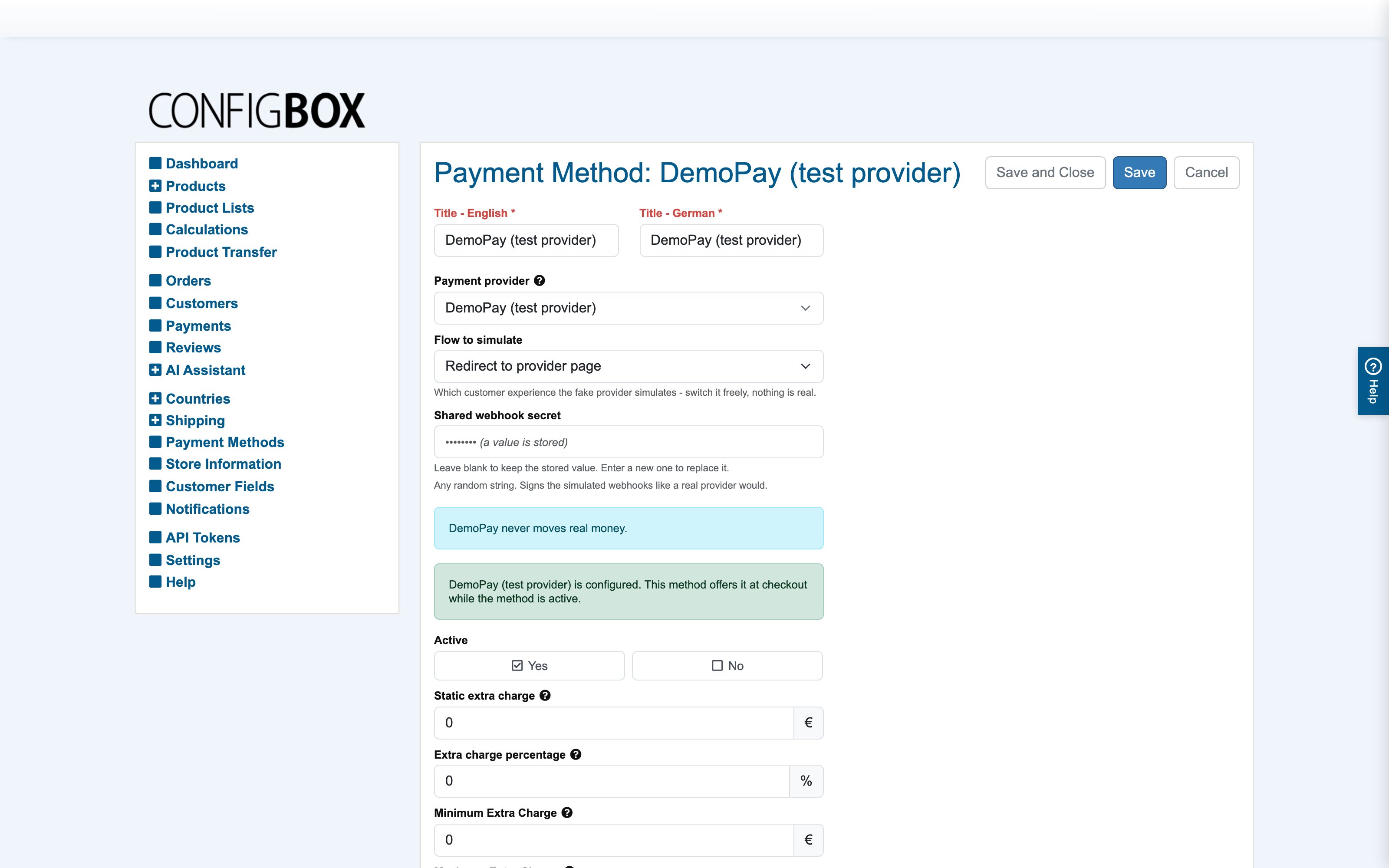1389x868 pixels.
Task: Open the Product Transfer link
Action: pyautogui.click(x=221, y=252)
